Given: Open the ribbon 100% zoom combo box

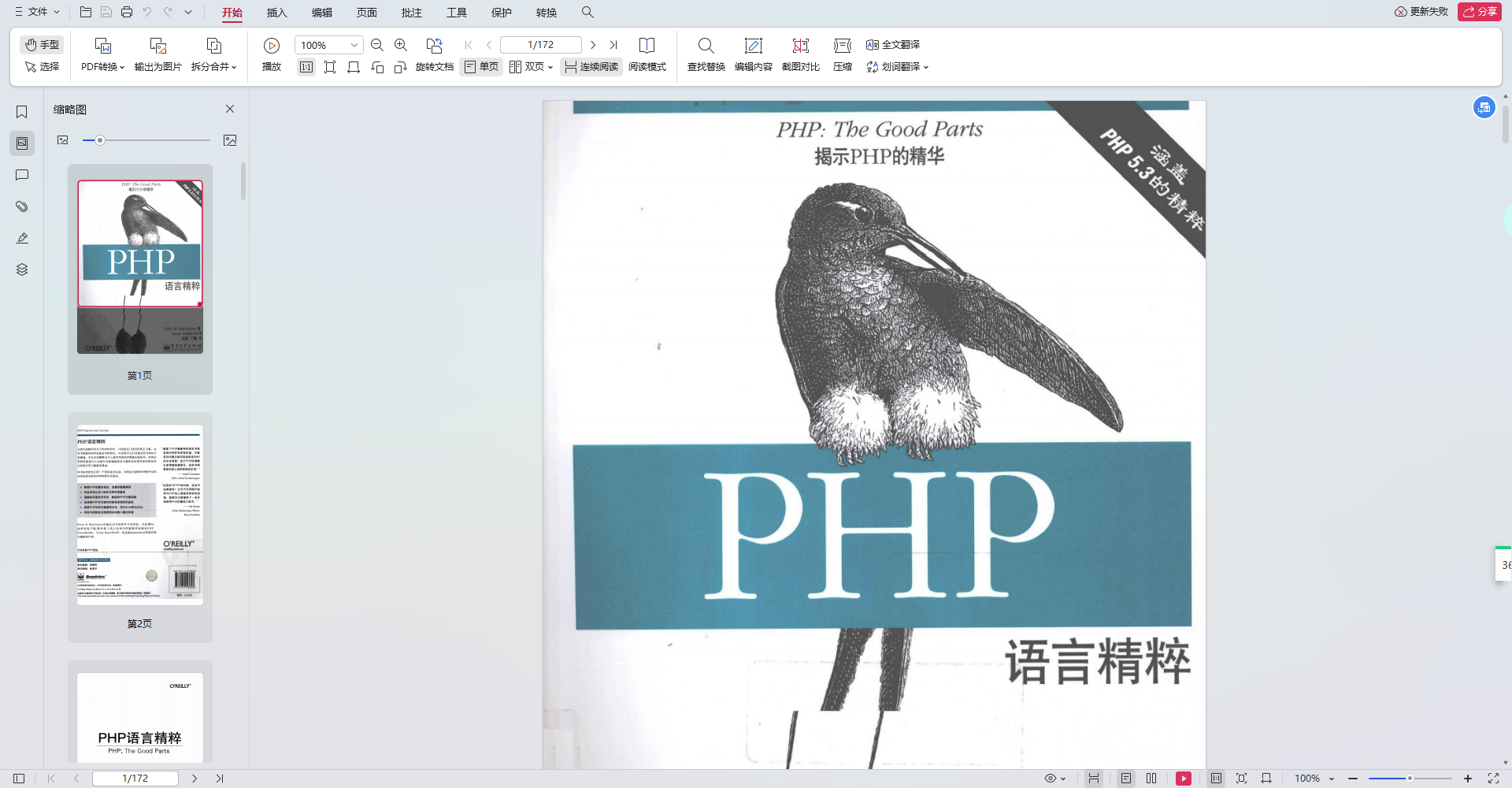Looking at the screenshot, I should click(x=328, y=45).
